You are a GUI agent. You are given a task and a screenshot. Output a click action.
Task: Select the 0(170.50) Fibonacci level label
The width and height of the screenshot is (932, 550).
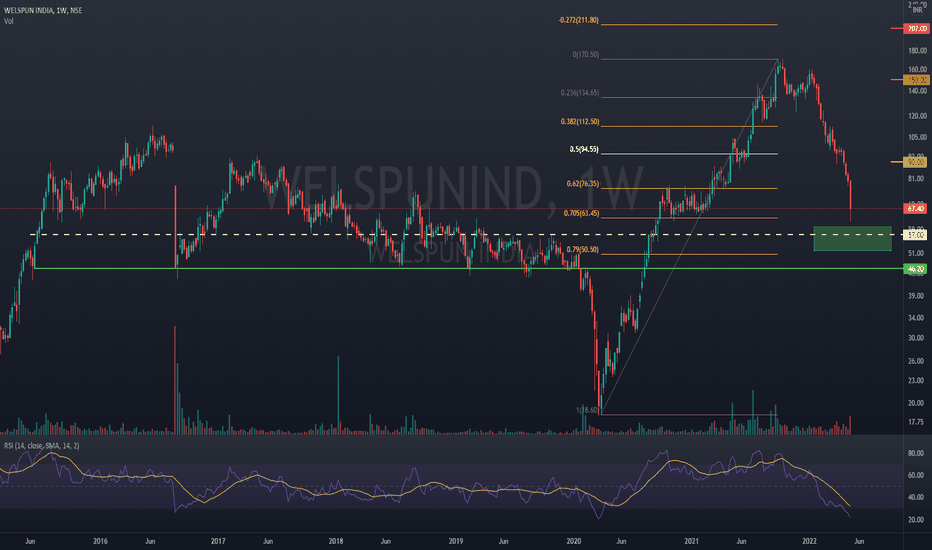click(x=585, y=55)
